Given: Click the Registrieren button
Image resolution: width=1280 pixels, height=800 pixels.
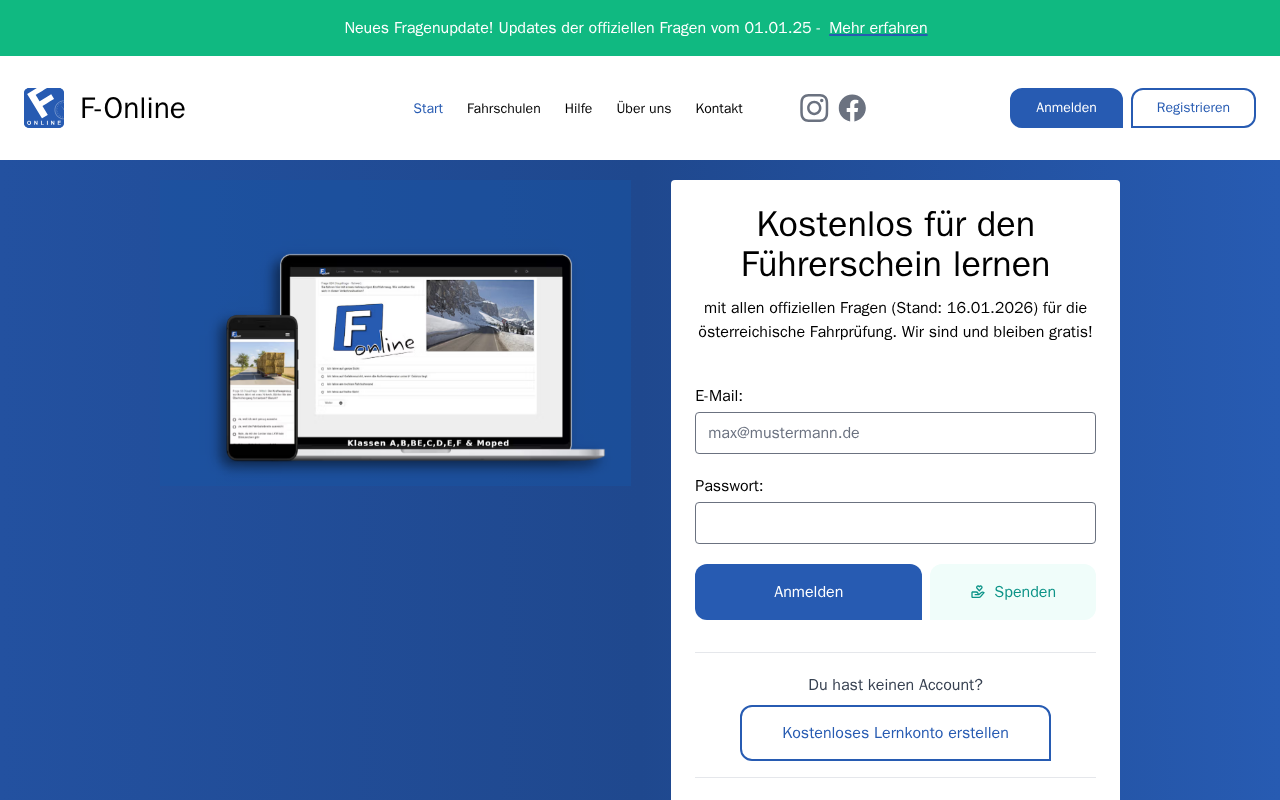Looking at the screenshot, I should coord(1193,108).
